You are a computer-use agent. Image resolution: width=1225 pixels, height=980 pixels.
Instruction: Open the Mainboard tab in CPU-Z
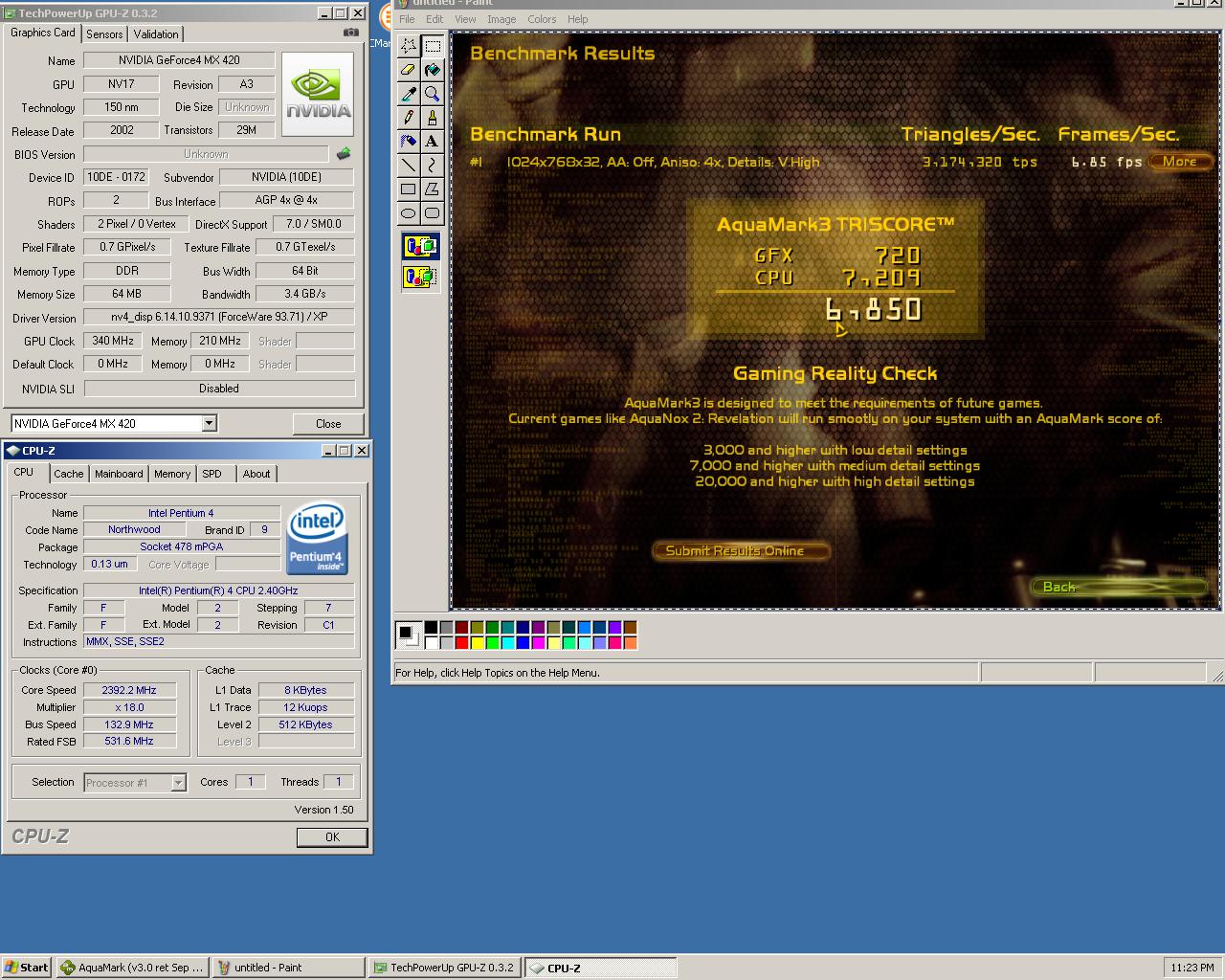(x=119, y=474)
